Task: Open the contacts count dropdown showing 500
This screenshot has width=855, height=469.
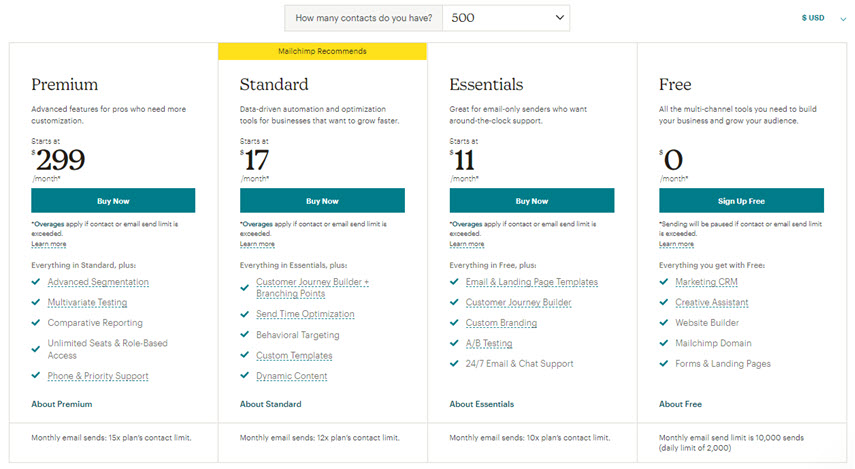Action: pyautogui.click(x=507, y=18)
